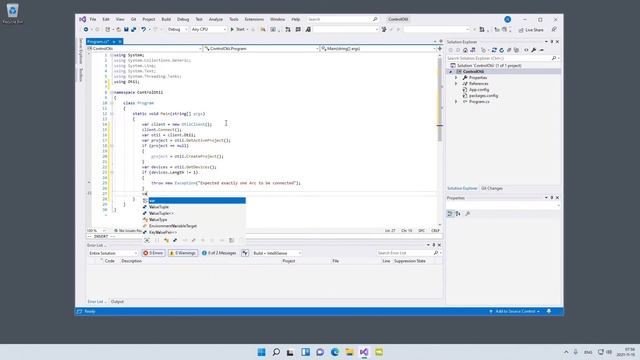
Task: Click the Home icon in Solution Explorer toolbar
Action: 465,50
